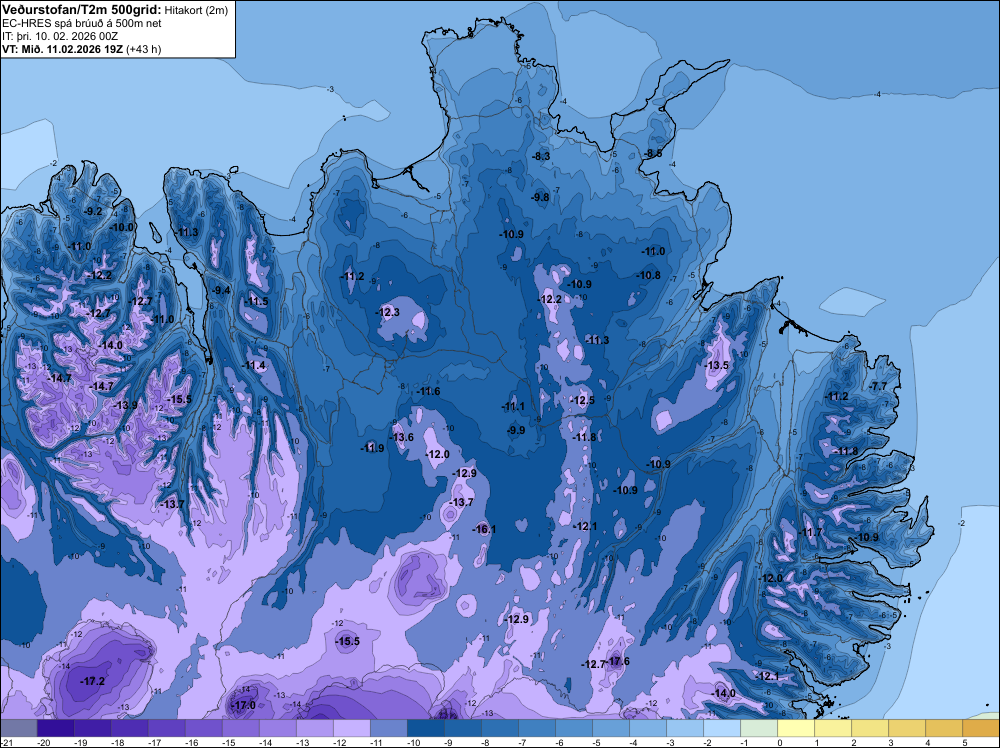Click the 4 label in the color bar
1000x748 pixels.
tap(928, 743)
